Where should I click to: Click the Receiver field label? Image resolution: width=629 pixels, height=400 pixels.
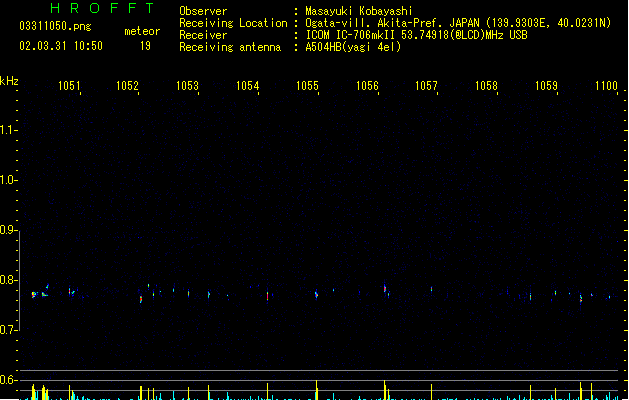click(x=203, y=35)
